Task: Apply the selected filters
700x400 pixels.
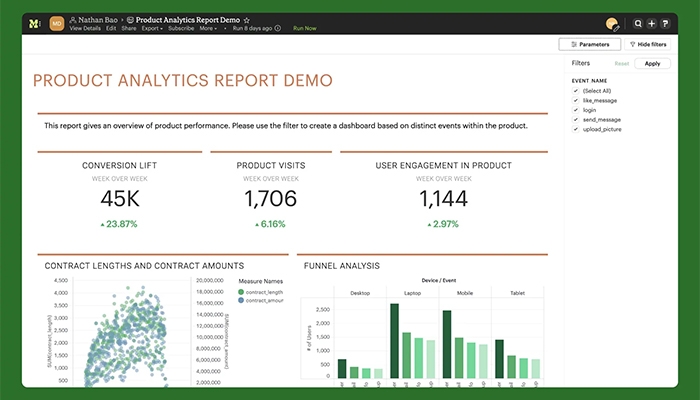Action: pyautogui.click(x=652, y=63)
